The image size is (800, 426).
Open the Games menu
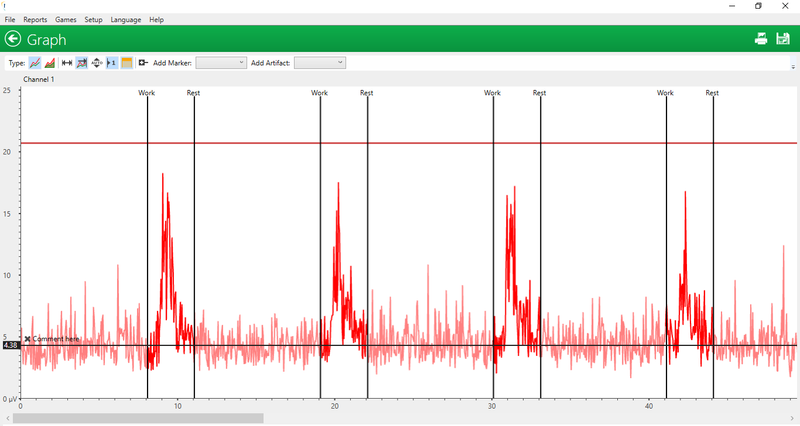coord(66,20)
